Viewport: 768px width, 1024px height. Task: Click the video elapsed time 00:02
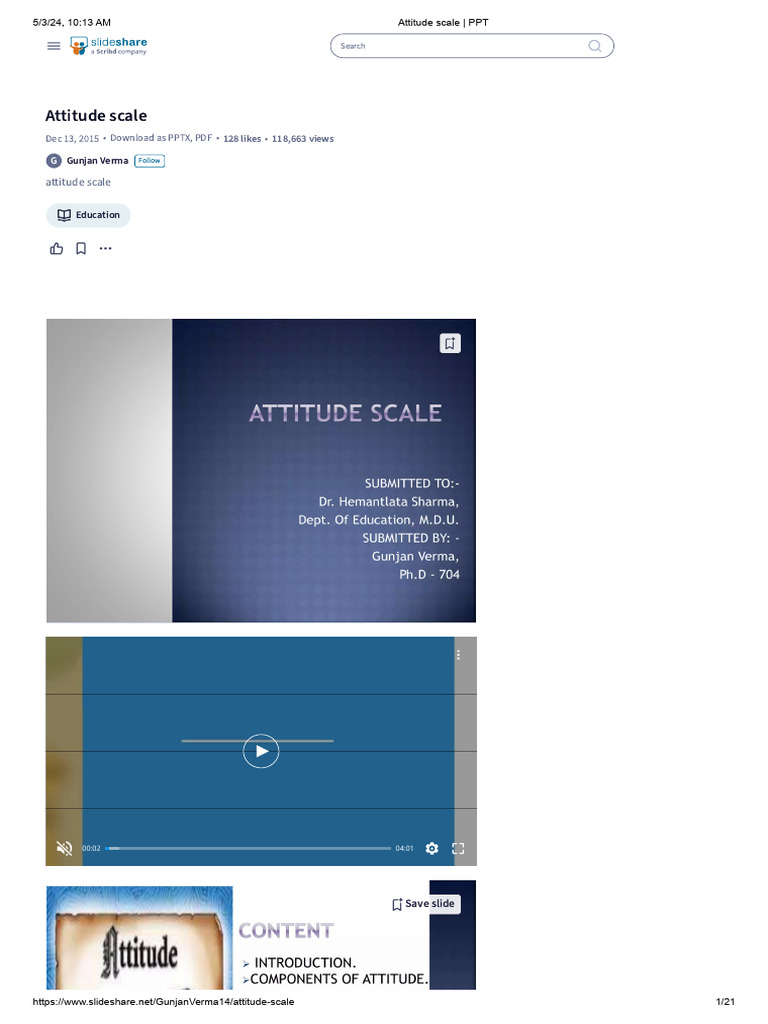(x=91, y=848)
